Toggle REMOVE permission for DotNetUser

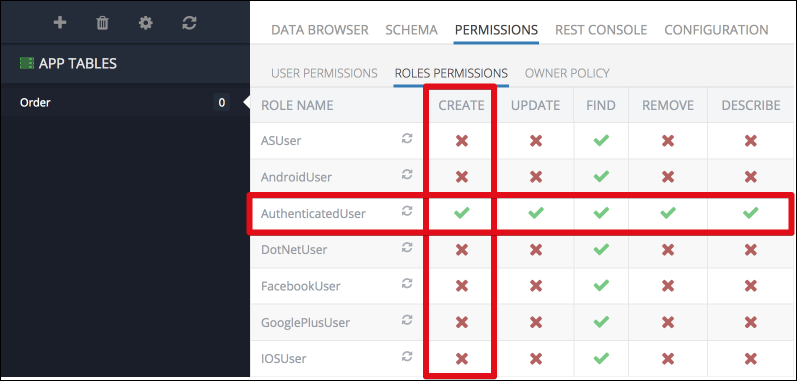coord(668,249)
